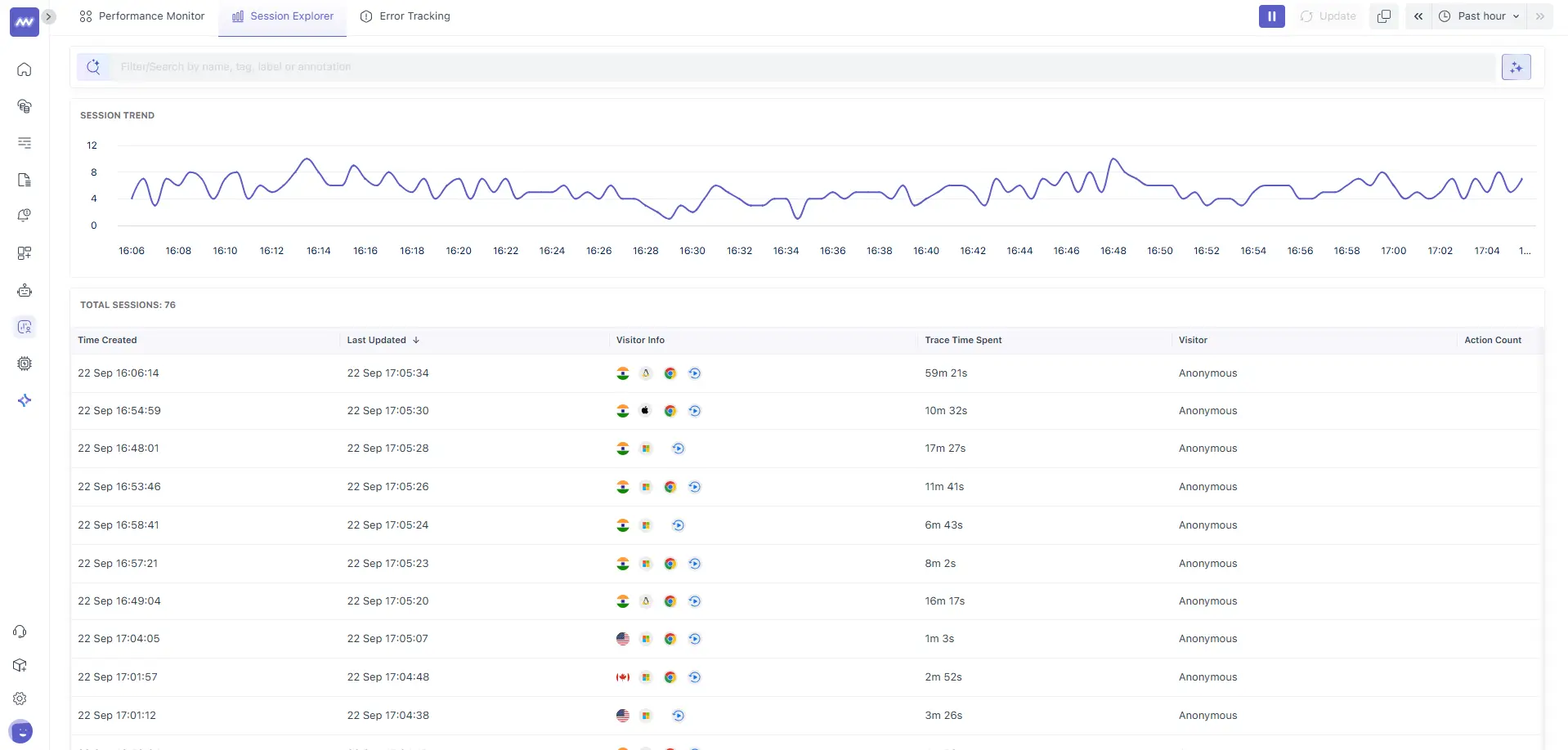Open the Error Tracking tab
This screenshot has width=1568, height=750.
pyautogui.click(x=414, y=16)
